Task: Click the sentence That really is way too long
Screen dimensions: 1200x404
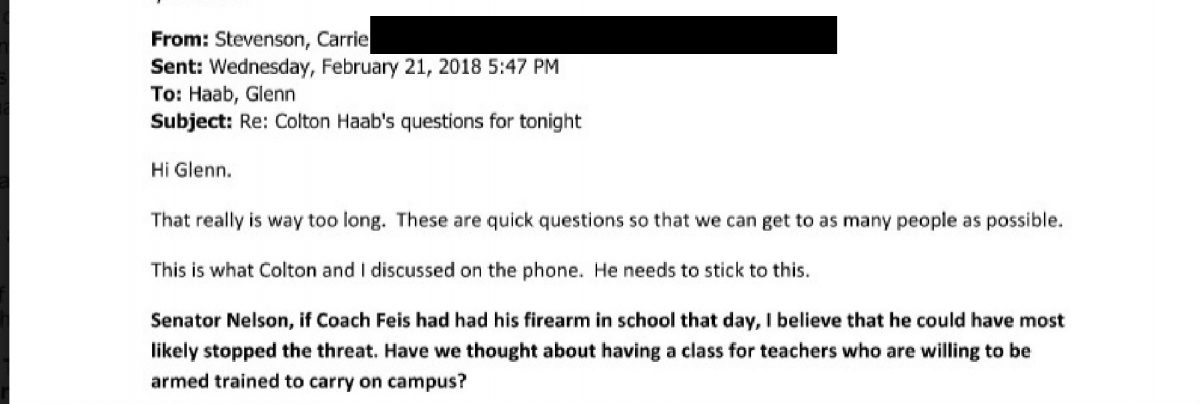Action: coord(268,220)
